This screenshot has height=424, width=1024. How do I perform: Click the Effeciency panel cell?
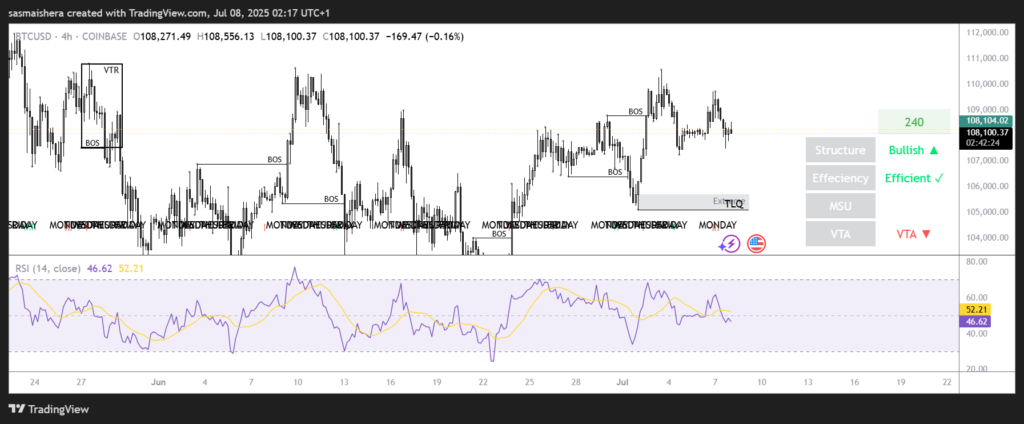[840, 178]
